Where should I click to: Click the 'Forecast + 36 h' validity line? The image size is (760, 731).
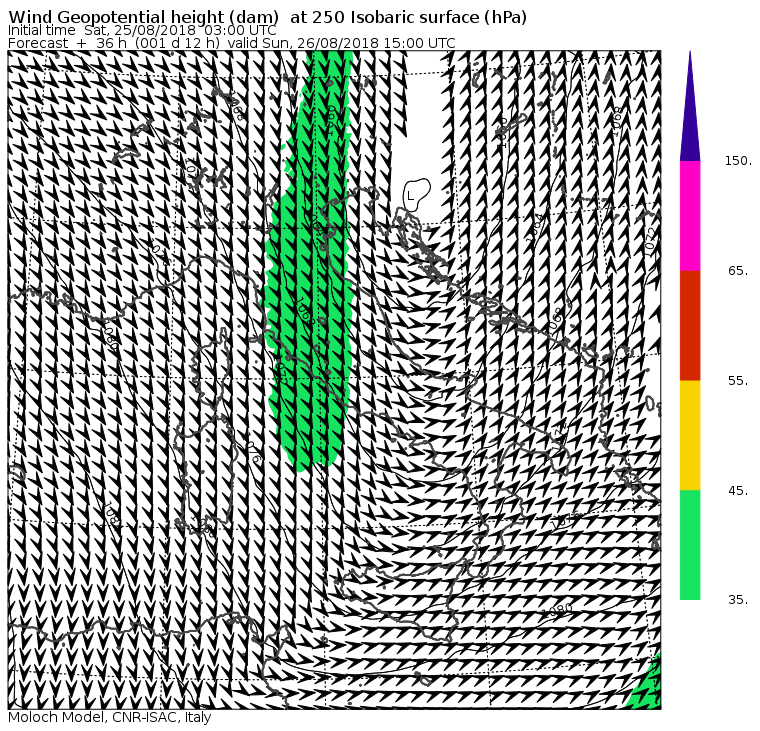point(232,43)
